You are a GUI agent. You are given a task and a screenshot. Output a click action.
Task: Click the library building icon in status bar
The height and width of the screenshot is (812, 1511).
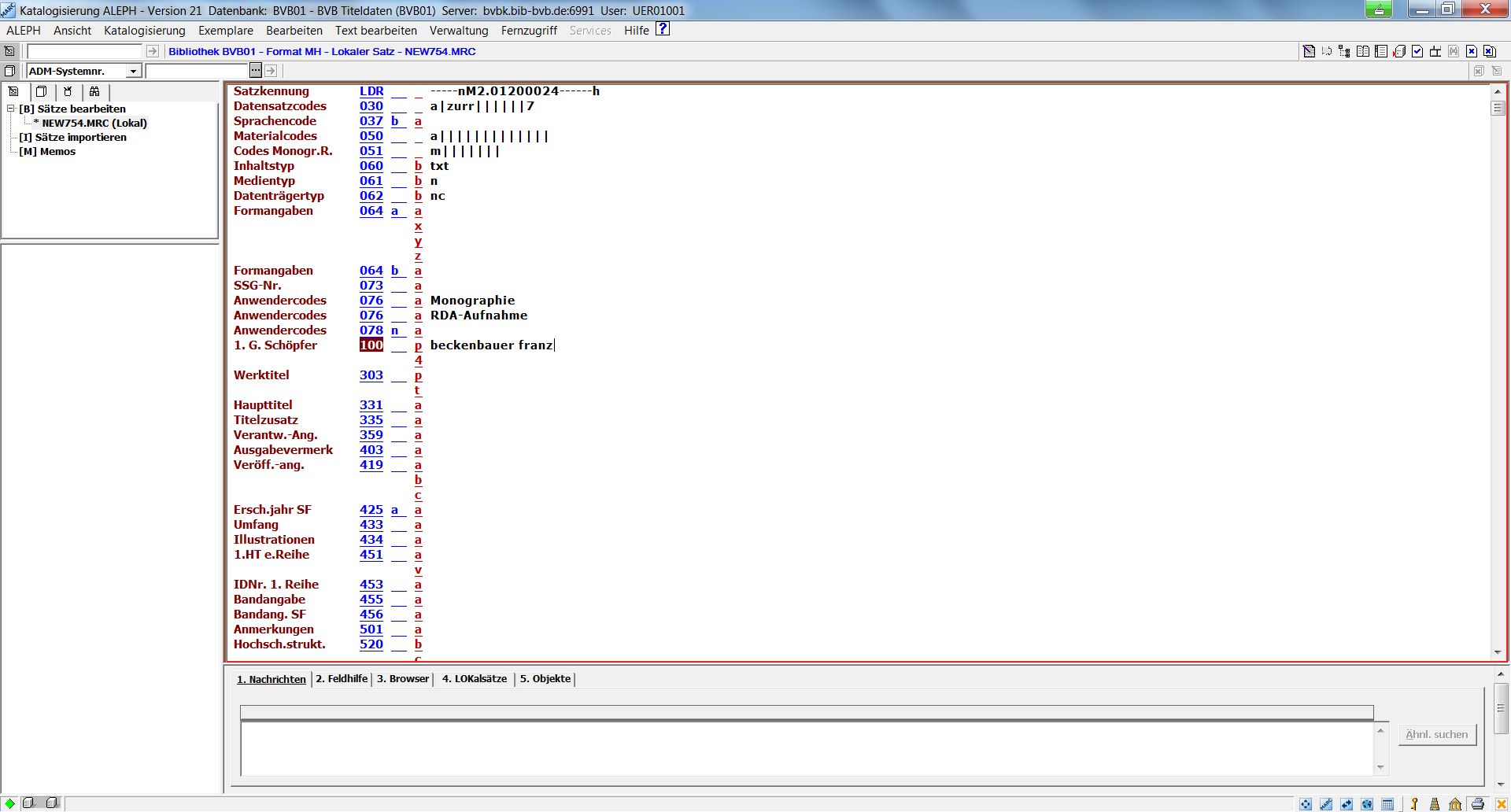click(x=1455, y=803)
